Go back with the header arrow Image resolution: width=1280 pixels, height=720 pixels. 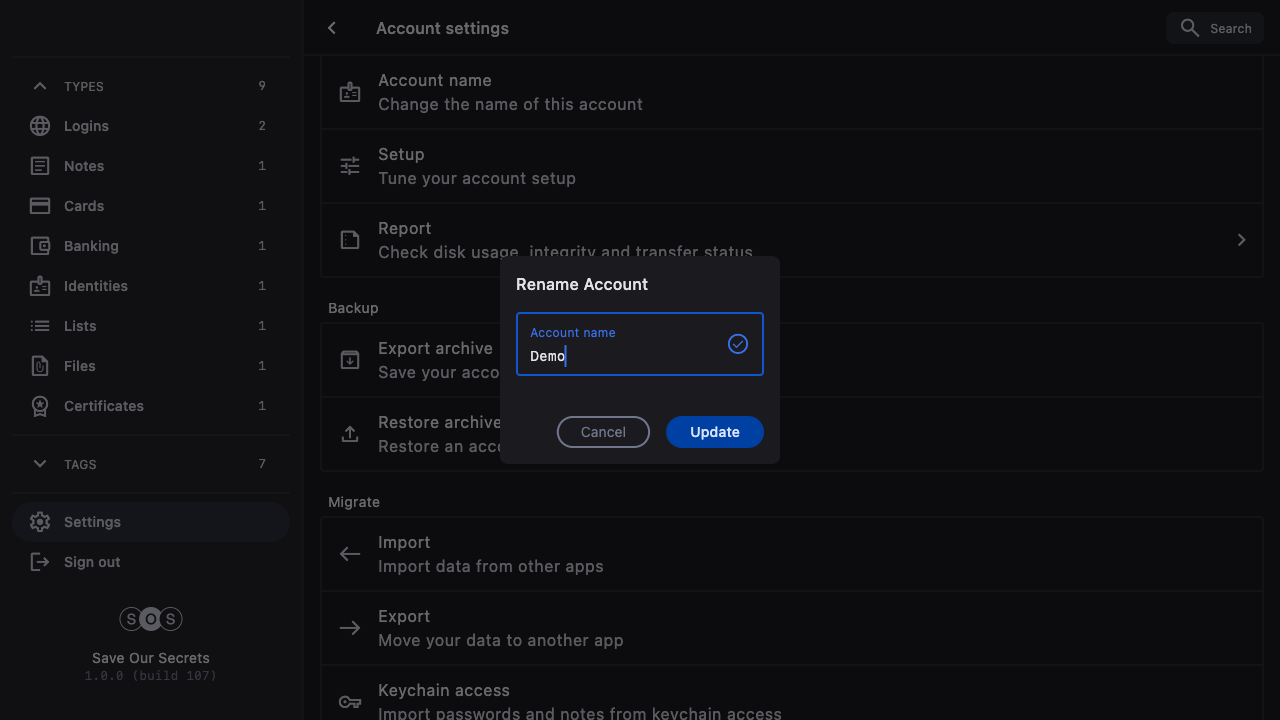point(332,28)
